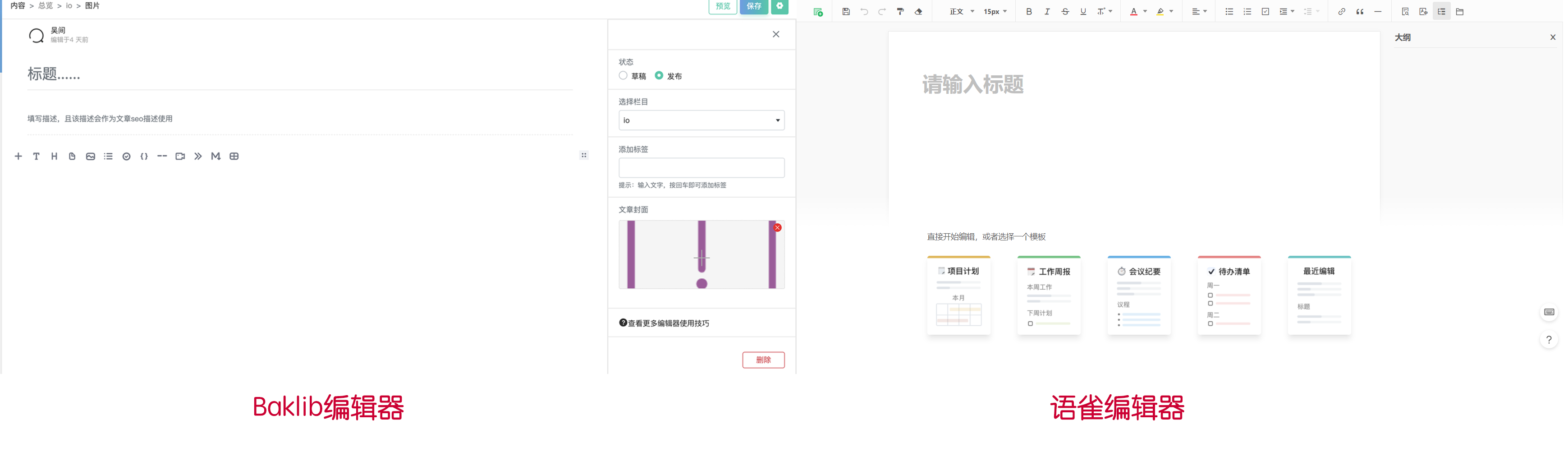Click the save disk icon in Yuque toolbar
The height and width of the screenshot is (452, 1568).
pos(846,12)
